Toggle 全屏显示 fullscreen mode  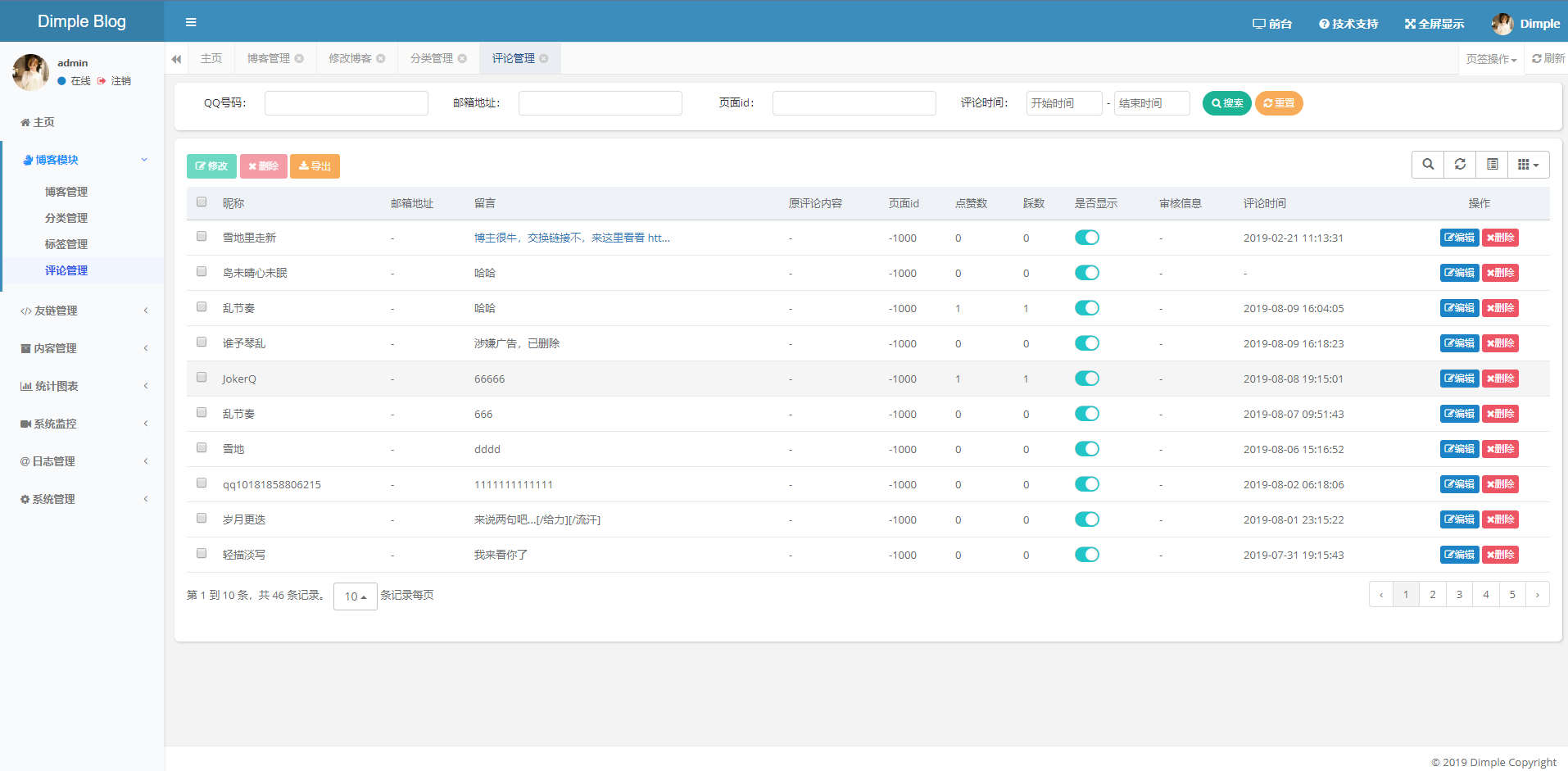pos(1434,24)
